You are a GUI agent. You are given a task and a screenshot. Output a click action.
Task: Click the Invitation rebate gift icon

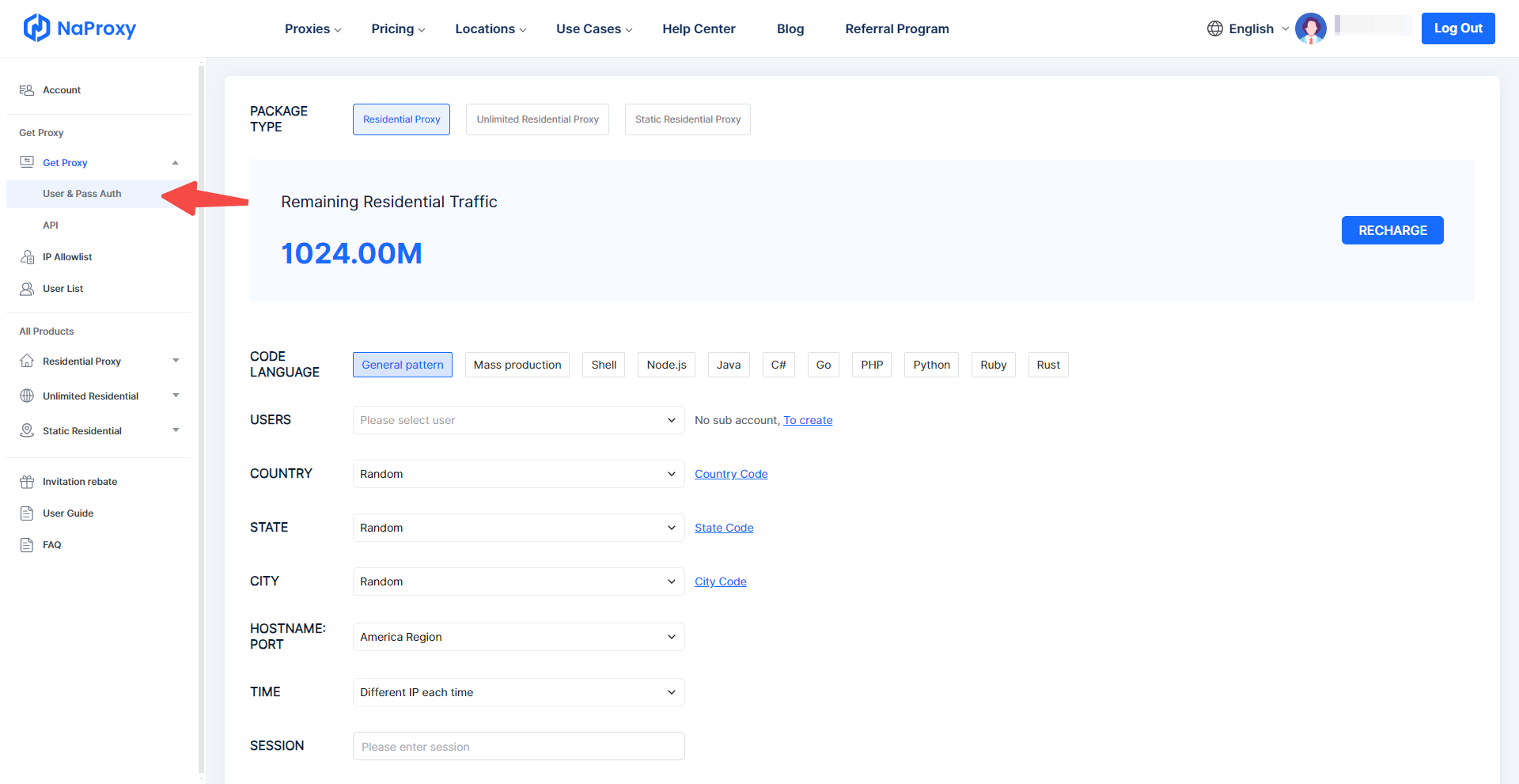coord(27,482)
